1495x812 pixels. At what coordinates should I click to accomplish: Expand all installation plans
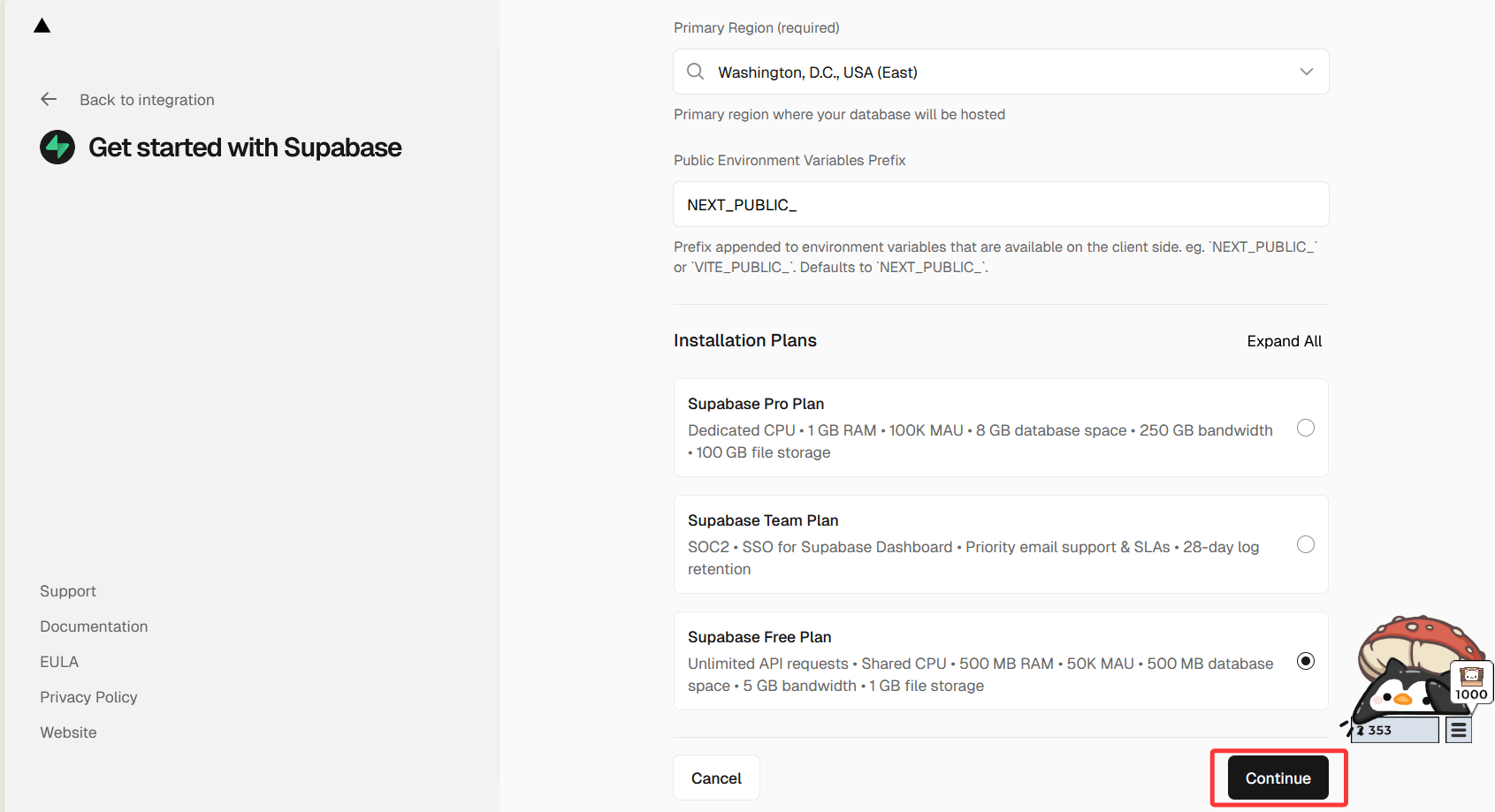pyautogui.click(x=1284, y=341)
